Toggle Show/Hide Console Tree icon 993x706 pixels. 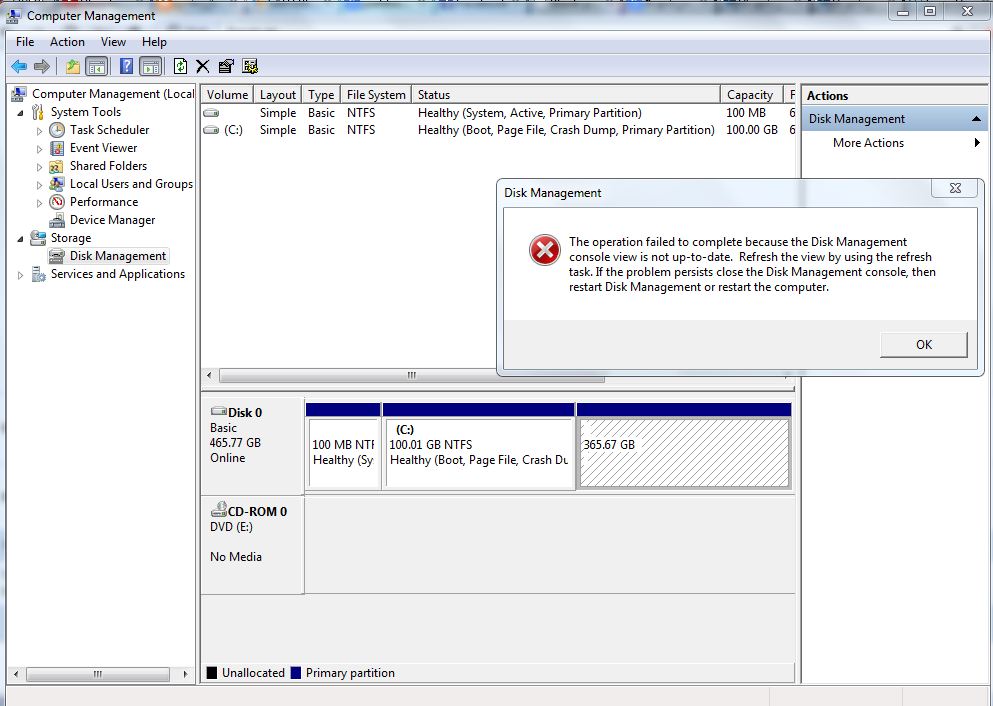point(96,66)
